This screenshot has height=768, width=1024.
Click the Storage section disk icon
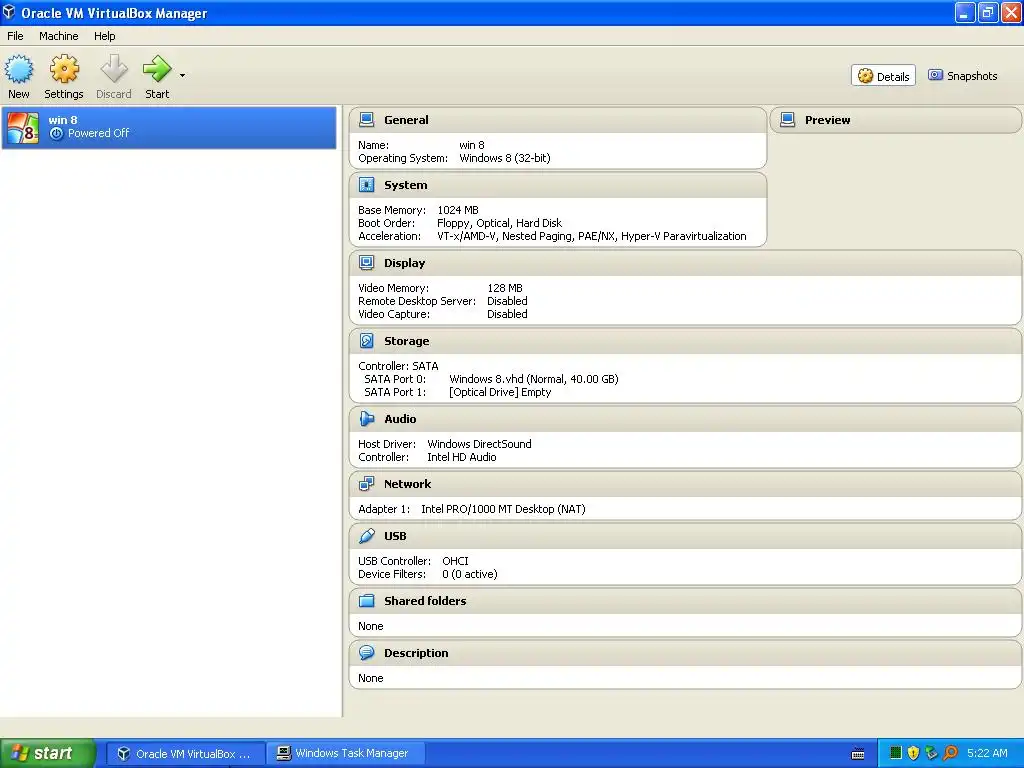click(x=366, y=341)
